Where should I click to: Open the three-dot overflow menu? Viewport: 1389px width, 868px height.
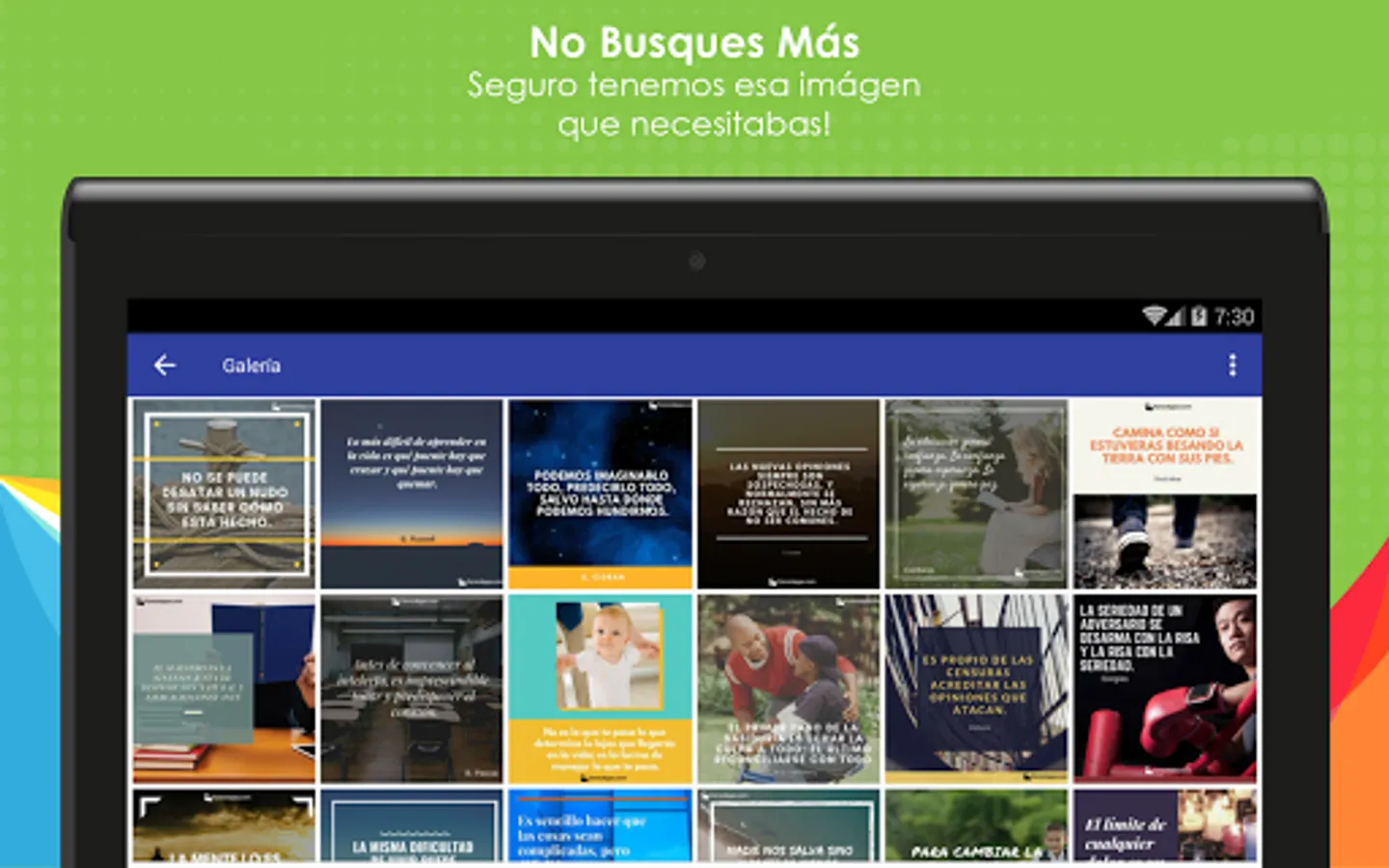click(x=1232, y=366)
